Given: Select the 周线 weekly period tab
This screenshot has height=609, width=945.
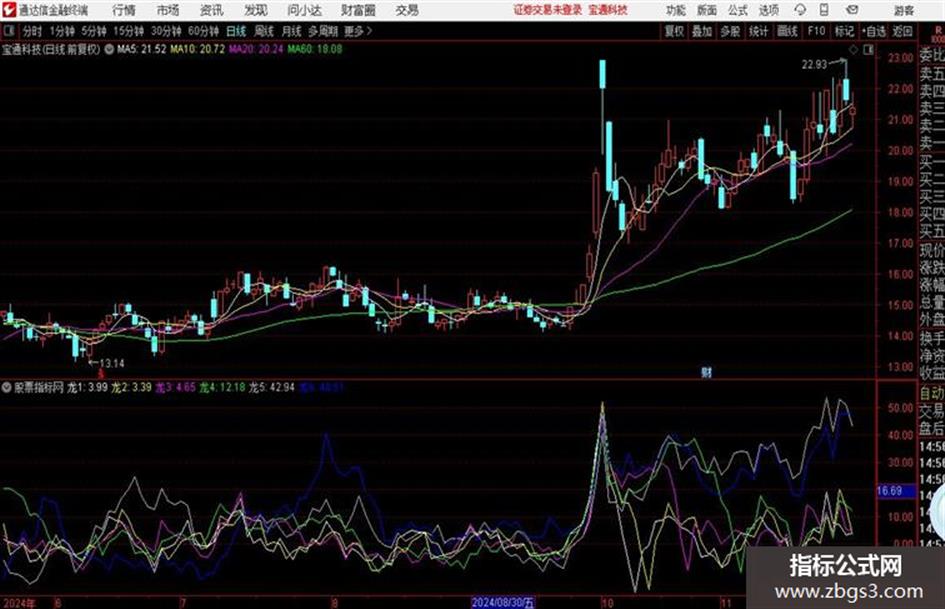Looking at the screenshot, I should (x=264, y=31).
